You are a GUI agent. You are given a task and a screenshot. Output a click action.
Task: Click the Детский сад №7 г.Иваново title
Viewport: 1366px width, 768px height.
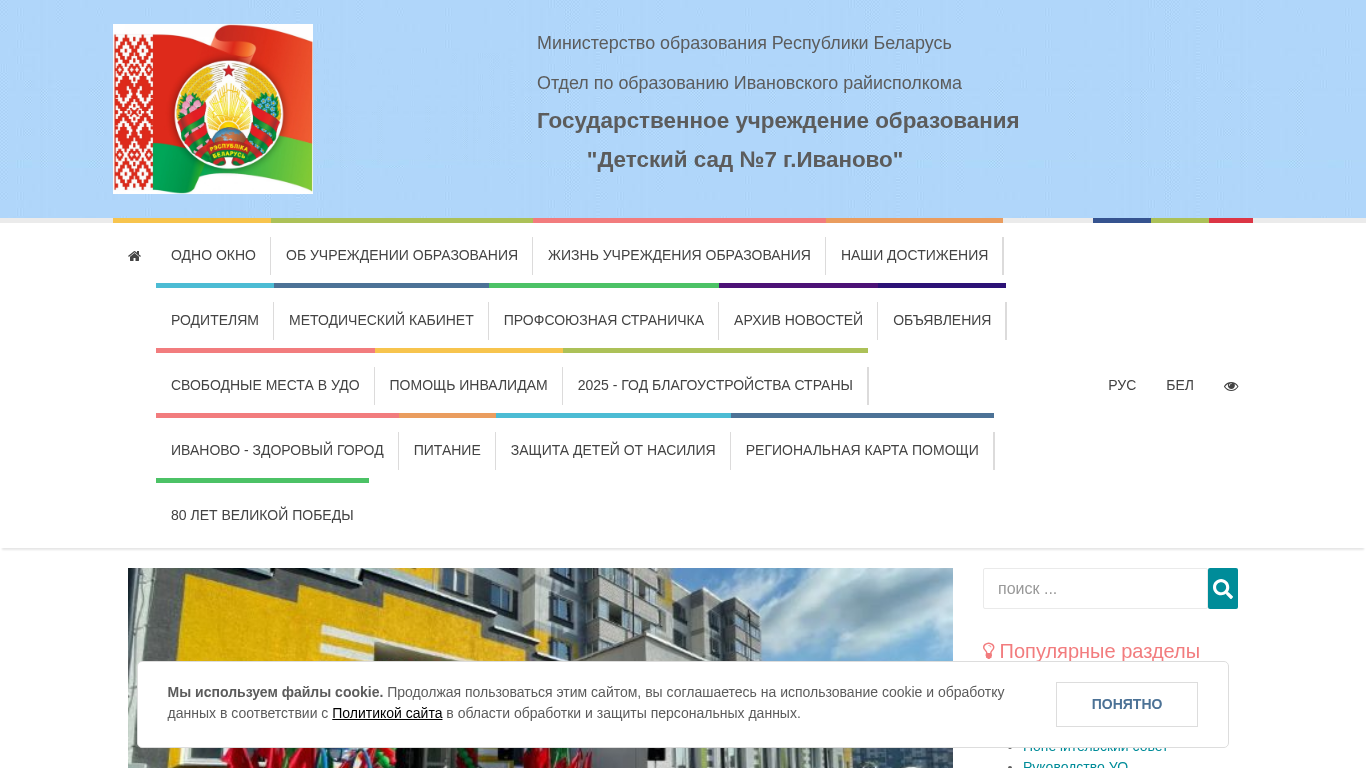click(745, 160)
